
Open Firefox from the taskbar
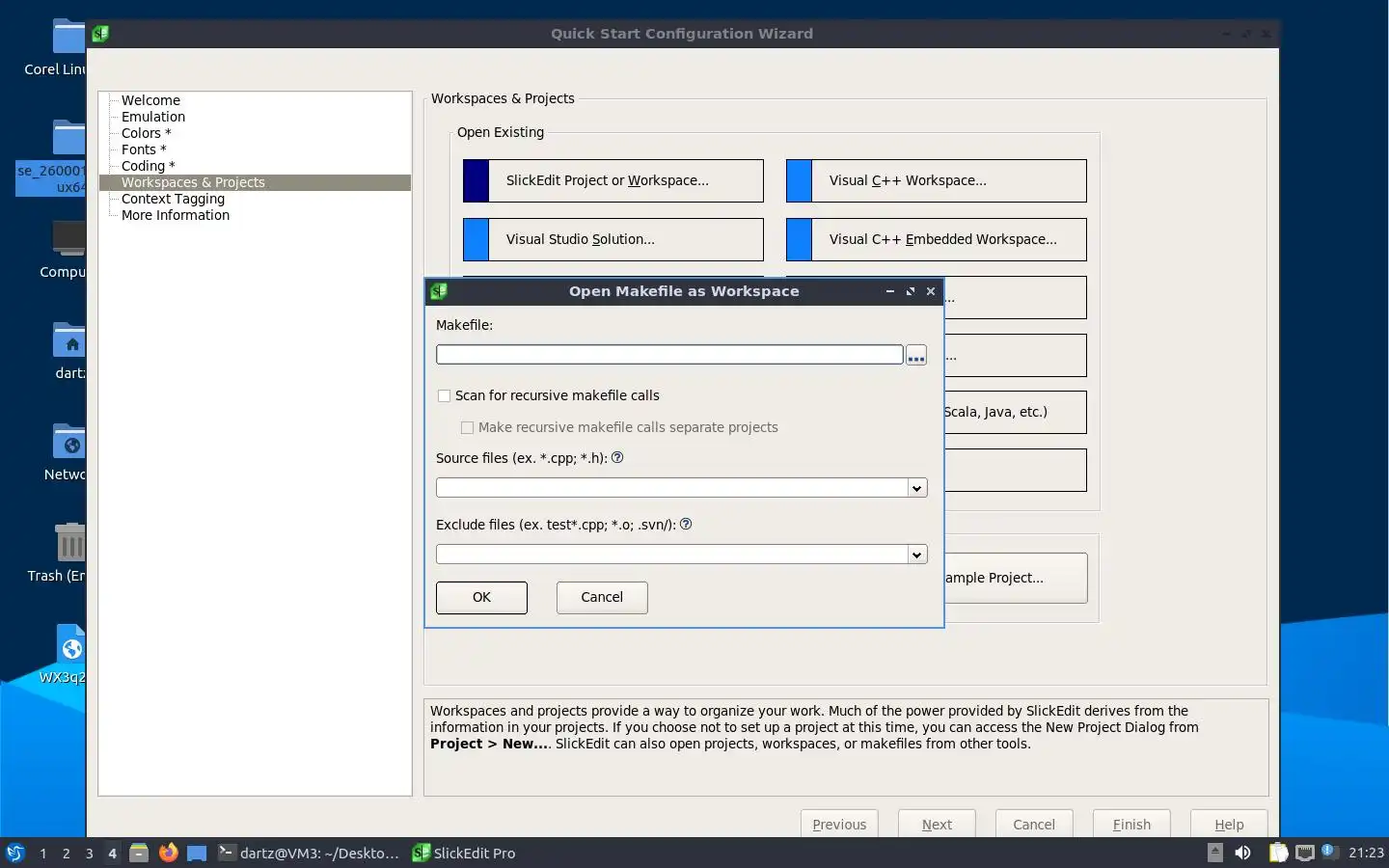coord(168,853)
